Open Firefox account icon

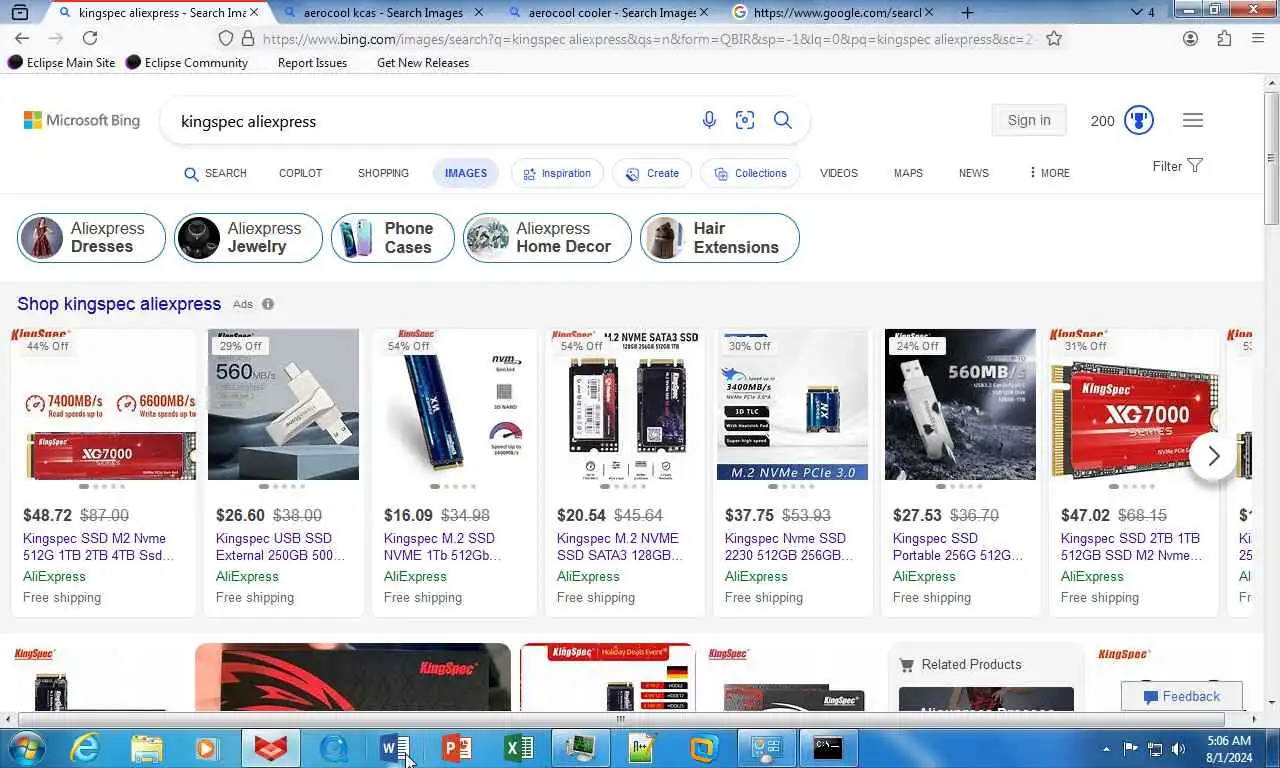1190,38
